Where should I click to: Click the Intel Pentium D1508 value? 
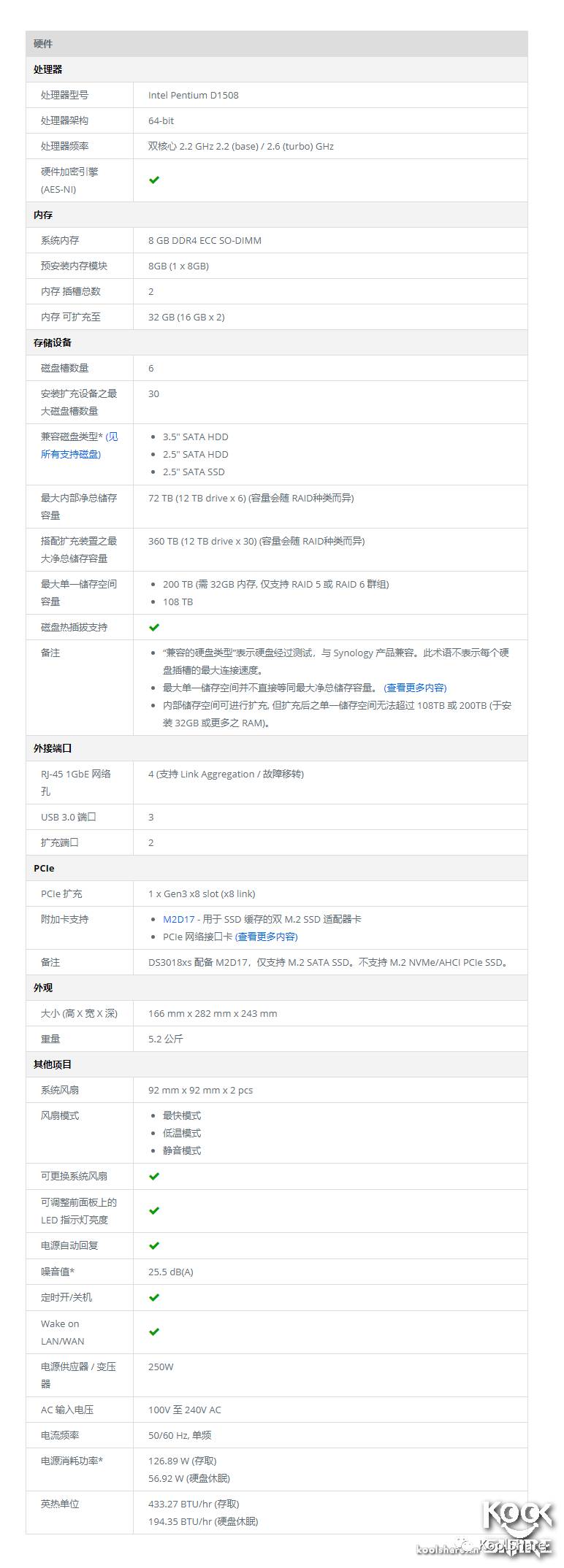[194, 95]
